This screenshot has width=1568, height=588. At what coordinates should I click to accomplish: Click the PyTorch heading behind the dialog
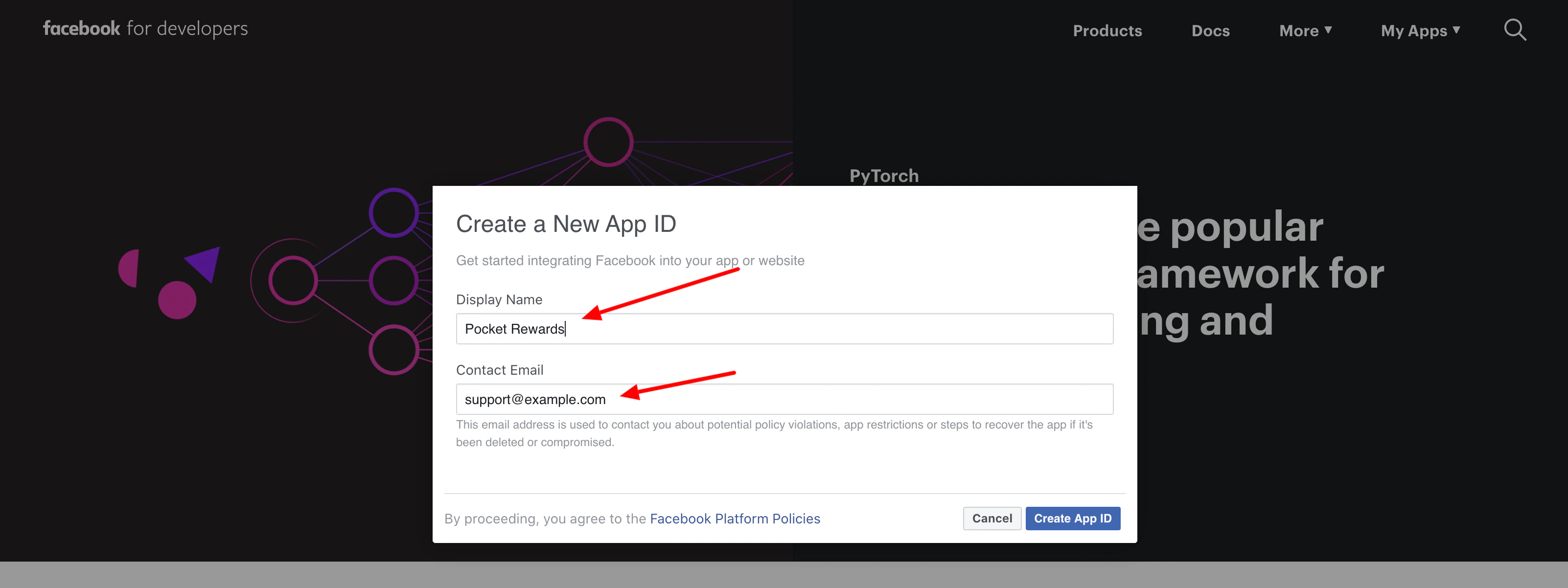coord(884,176)
